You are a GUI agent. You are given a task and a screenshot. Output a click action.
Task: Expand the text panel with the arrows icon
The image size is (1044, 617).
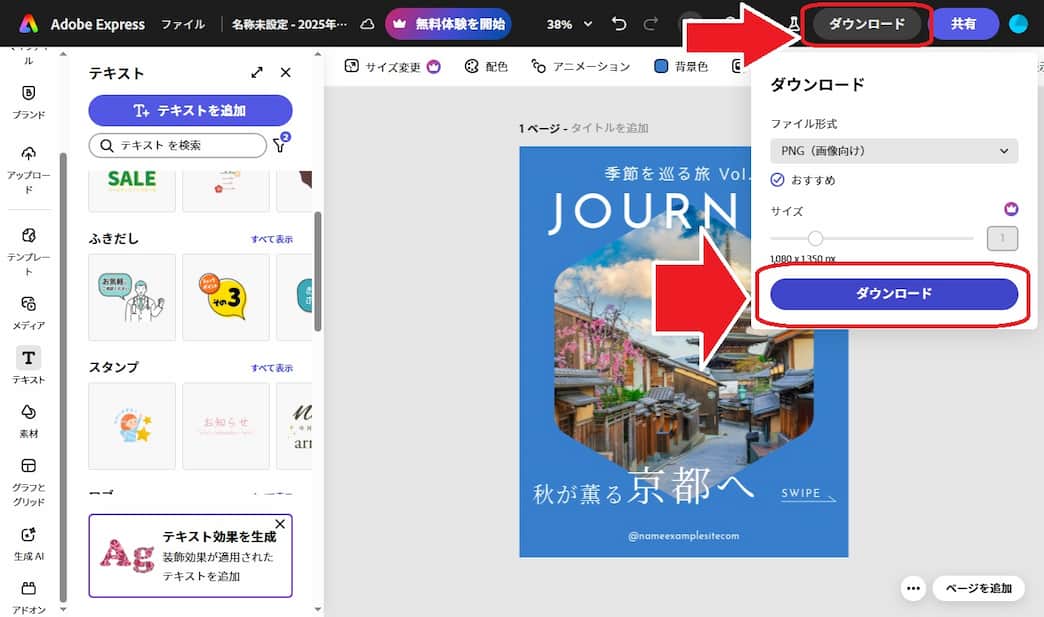(x=257, y=73)
